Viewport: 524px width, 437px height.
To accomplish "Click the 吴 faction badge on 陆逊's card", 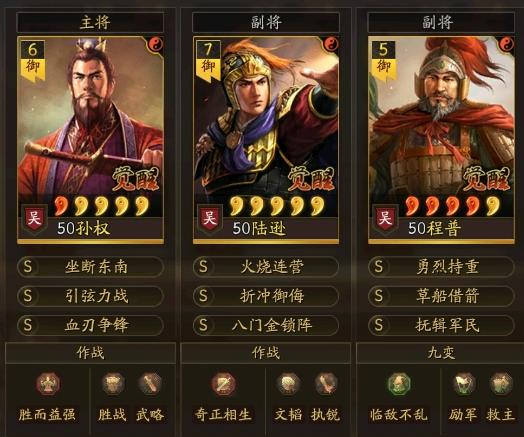I will point(210,218).
